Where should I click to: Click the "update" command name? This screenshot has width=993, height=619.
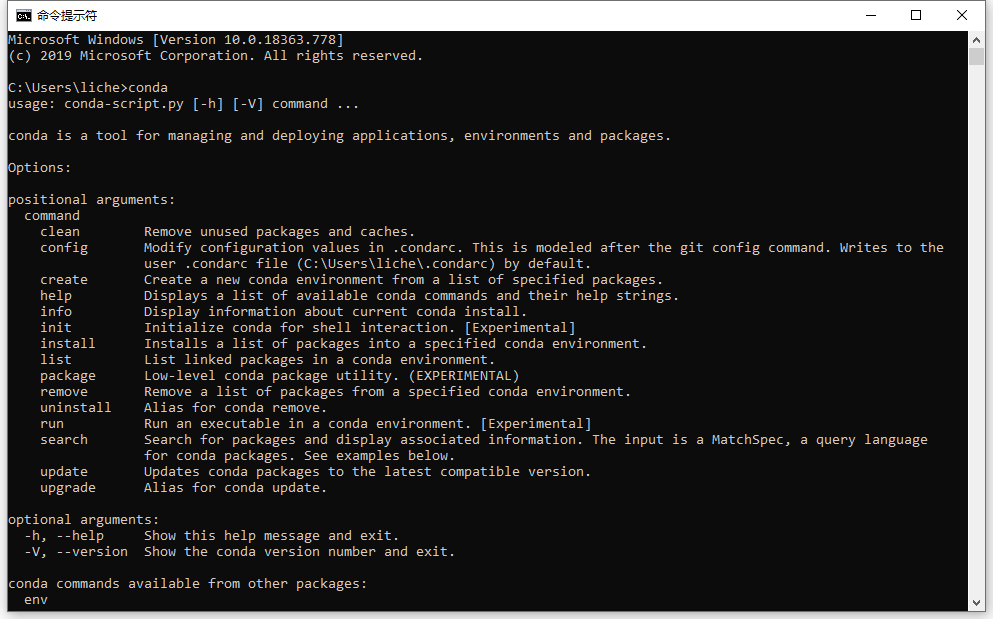pos(64,472)
